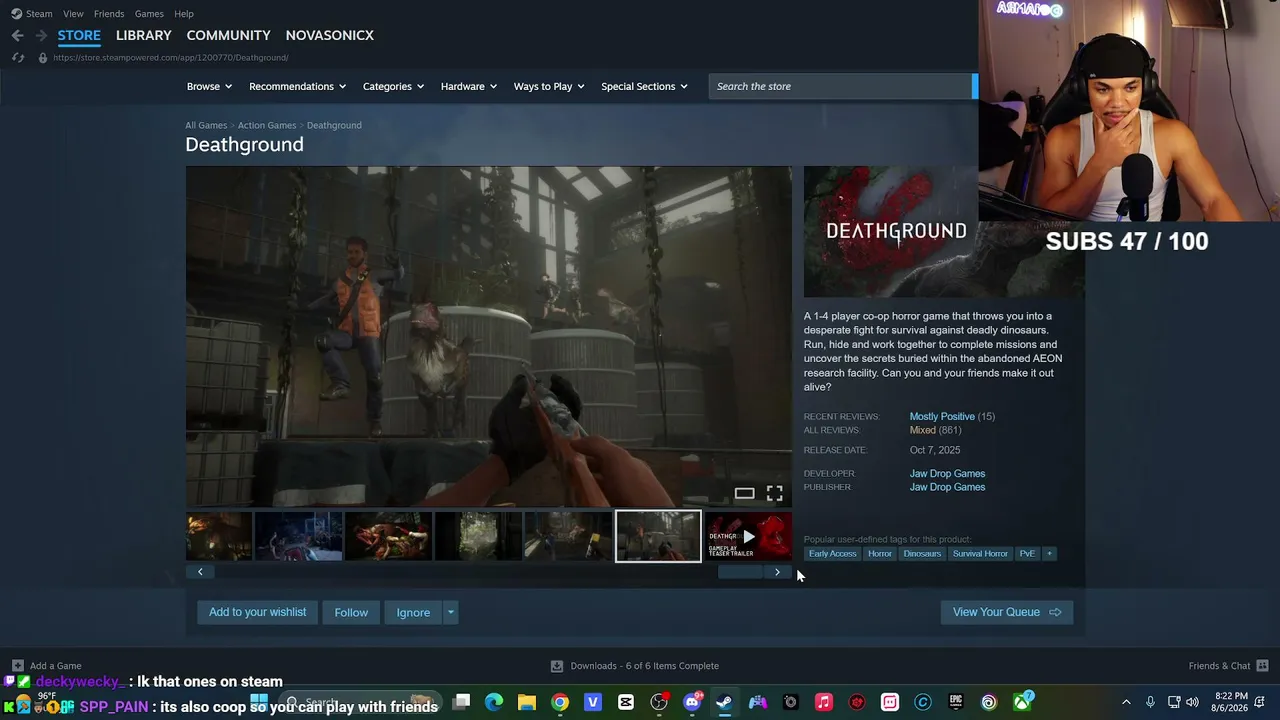The image size is (1280, 720).
Task: Open the Xbox app from the taskbar
Action: tap(1022, 702)
